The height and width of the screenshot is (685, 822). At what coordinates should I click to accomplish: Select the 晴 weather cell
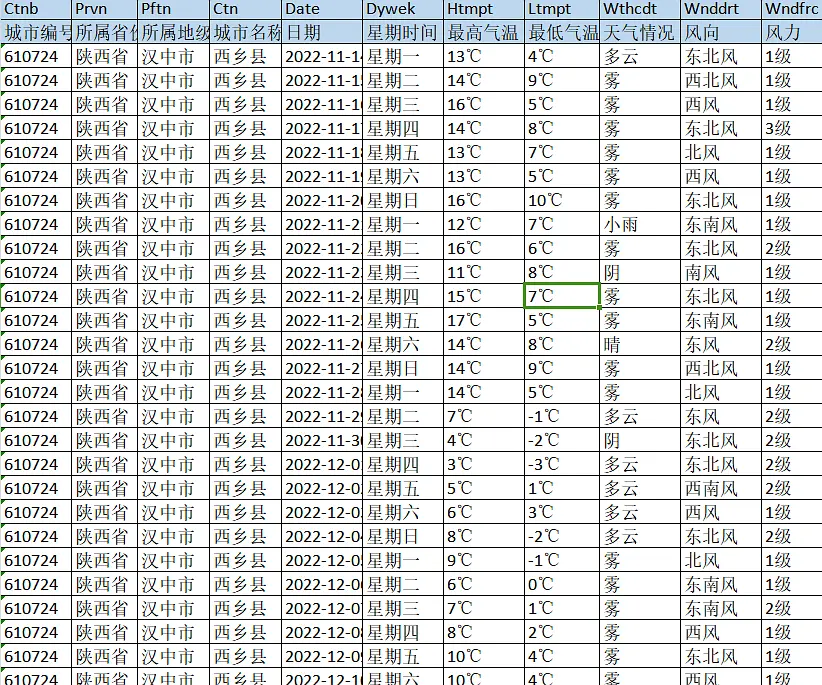pyautogui.click(x=640, y=344)
